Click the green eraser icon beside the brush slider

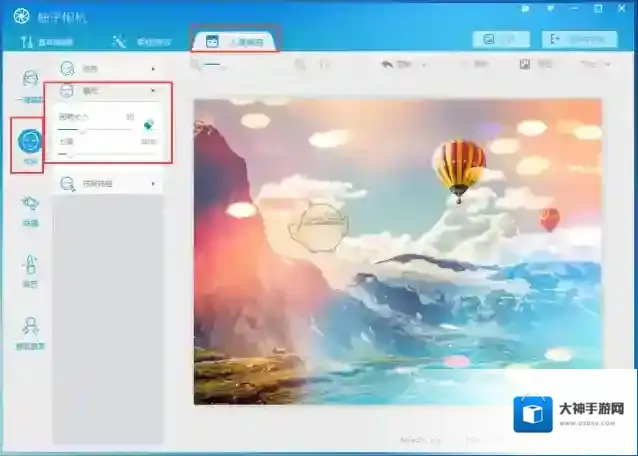[149, 124]
